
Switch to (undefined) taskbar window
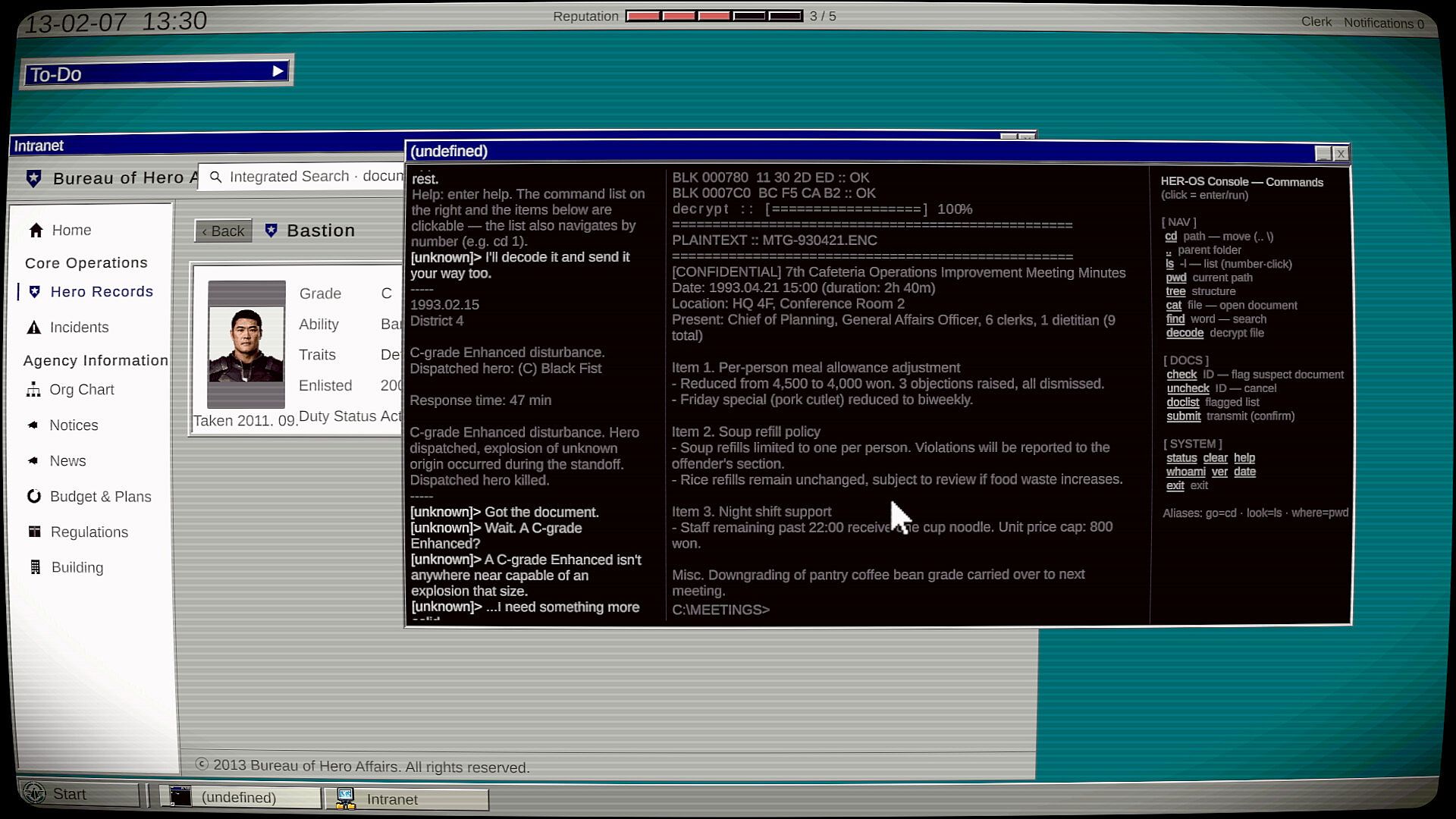pyautogui.click(x=240, y=797)
